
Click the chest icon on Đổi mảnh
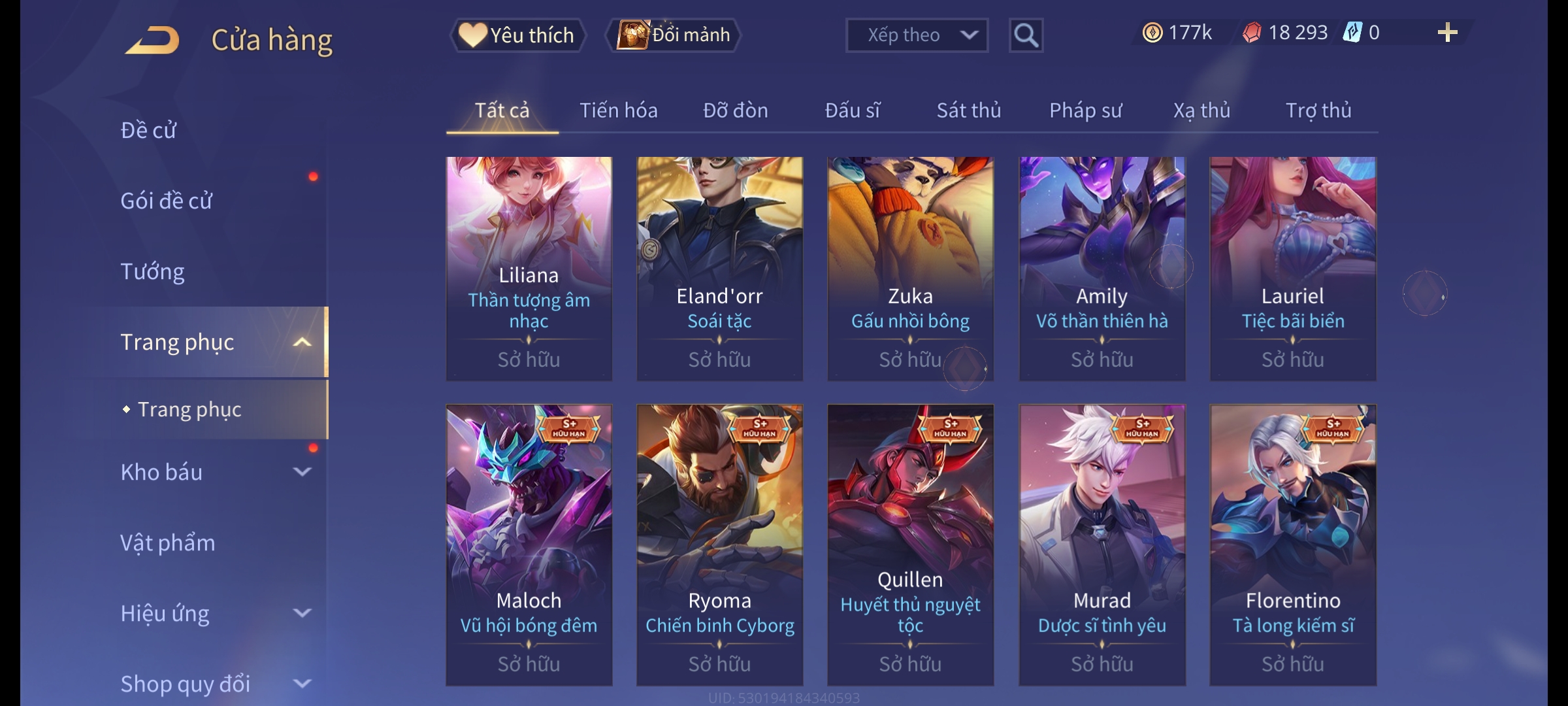pos(633,35)
